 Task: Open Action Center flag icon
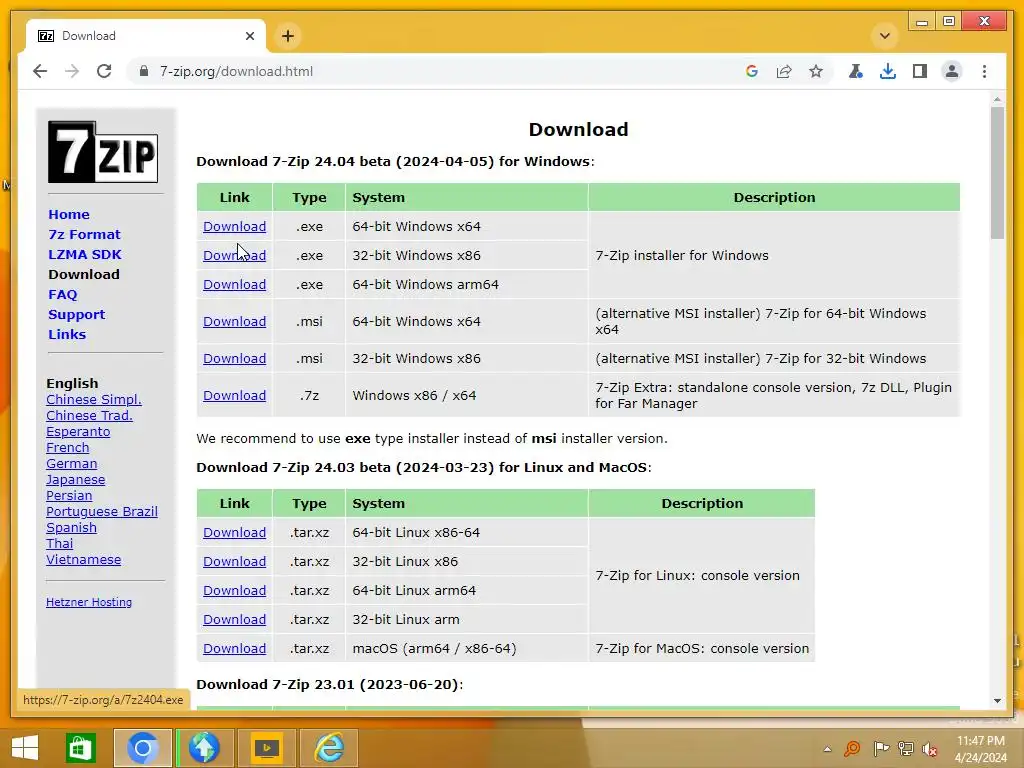[x=881, y=748]
